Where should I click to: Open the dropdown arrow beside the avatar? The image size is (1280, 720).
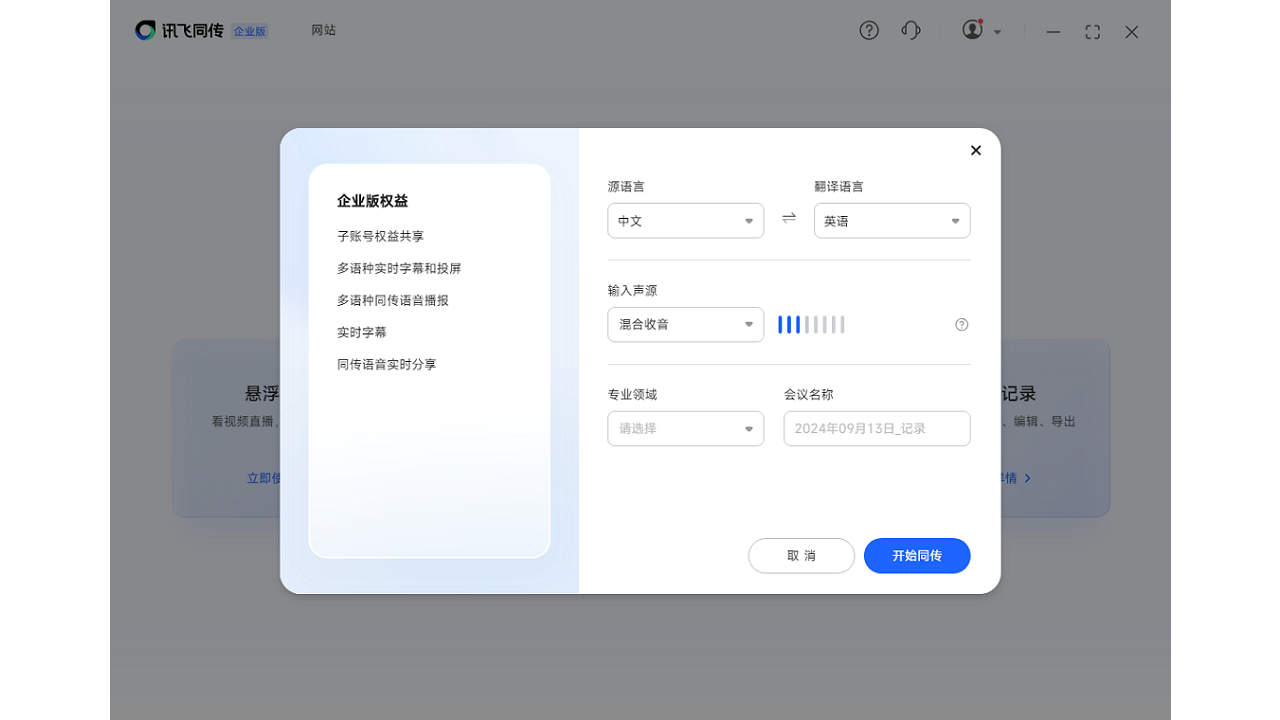click(x=997, y=31)
